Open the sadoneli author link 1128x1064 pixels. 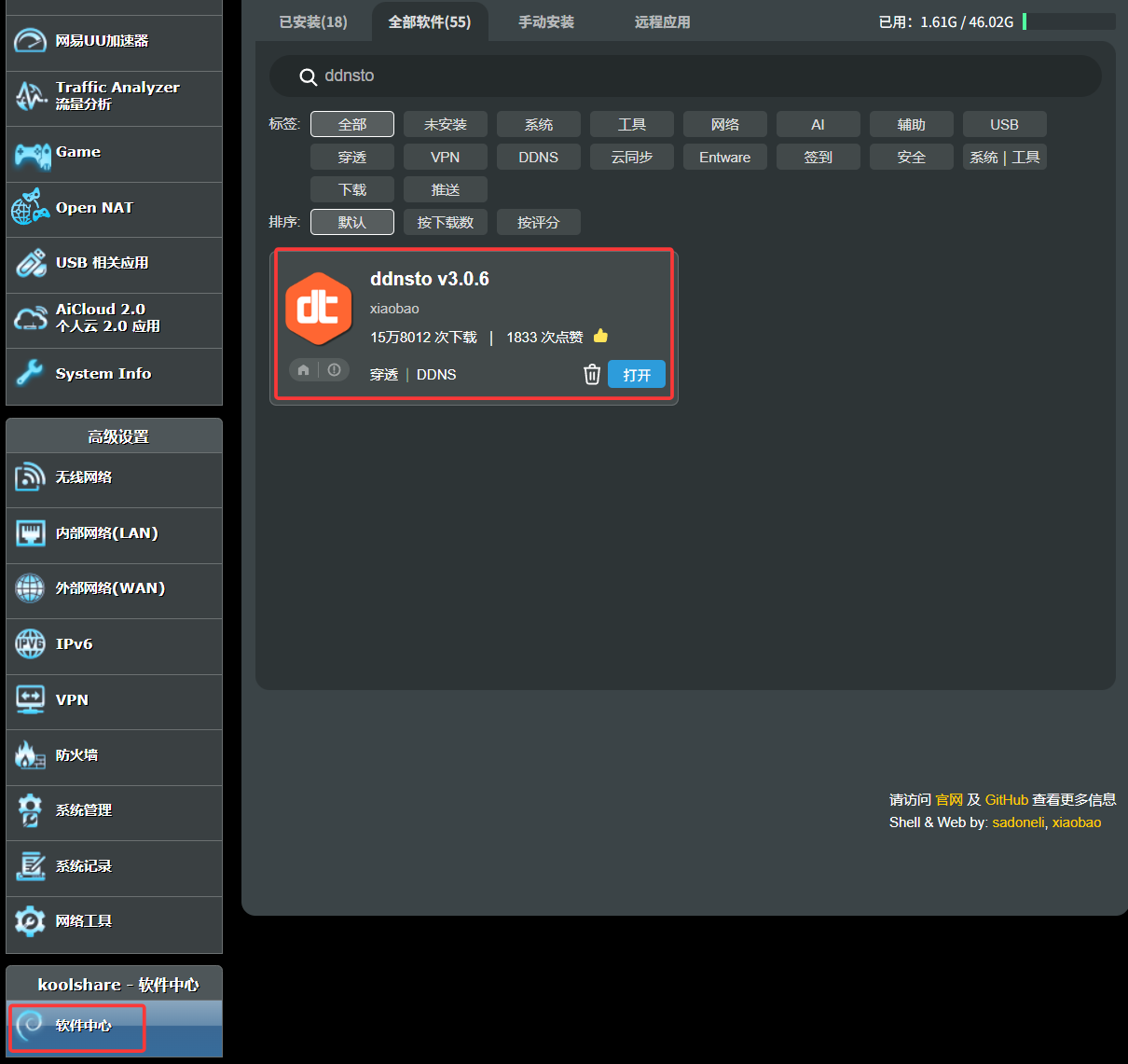pos(1018,822)
